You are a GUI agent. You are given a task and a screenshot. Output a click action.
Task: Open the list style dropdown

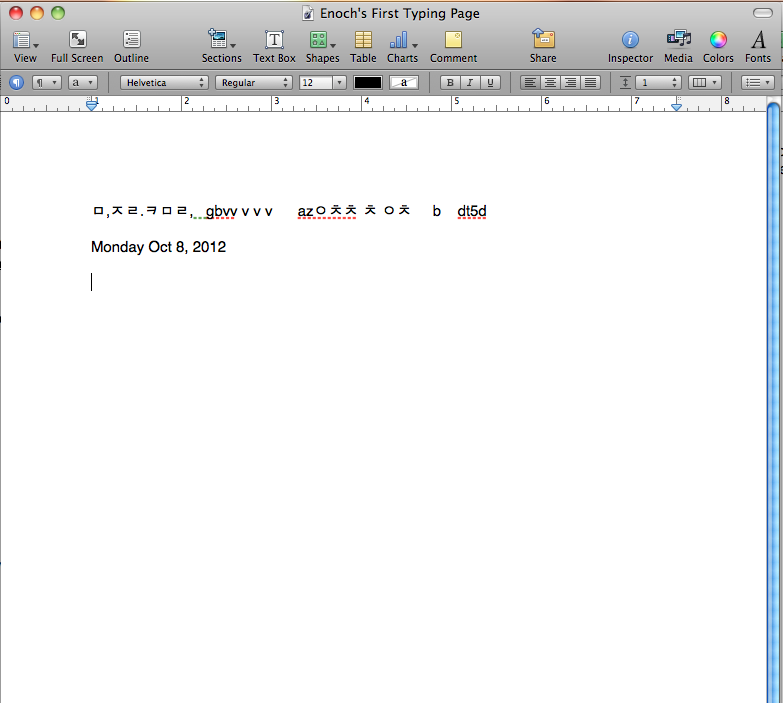(758, 82)
